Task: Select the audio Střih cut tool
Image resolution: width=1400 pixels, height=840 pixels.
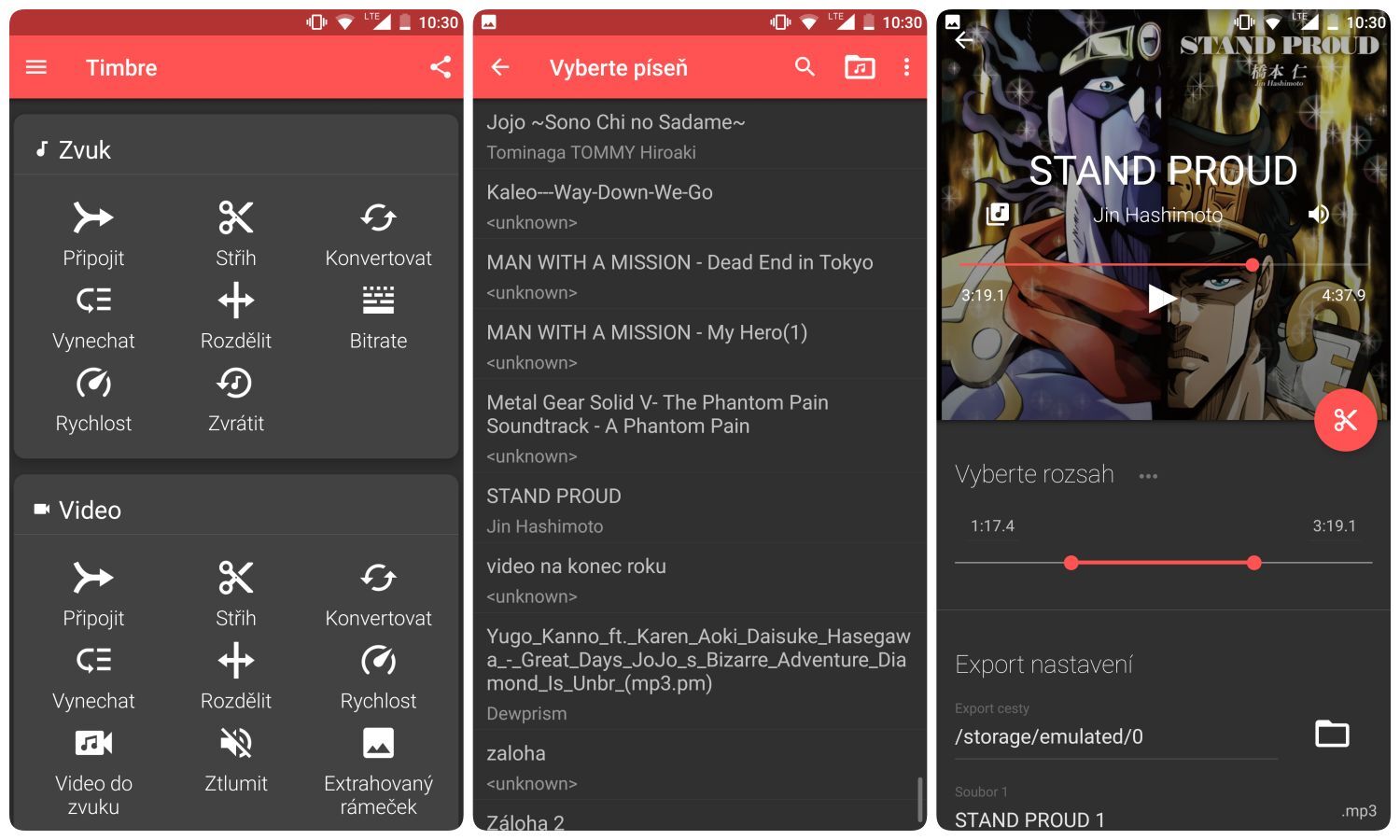Action: 235,232
